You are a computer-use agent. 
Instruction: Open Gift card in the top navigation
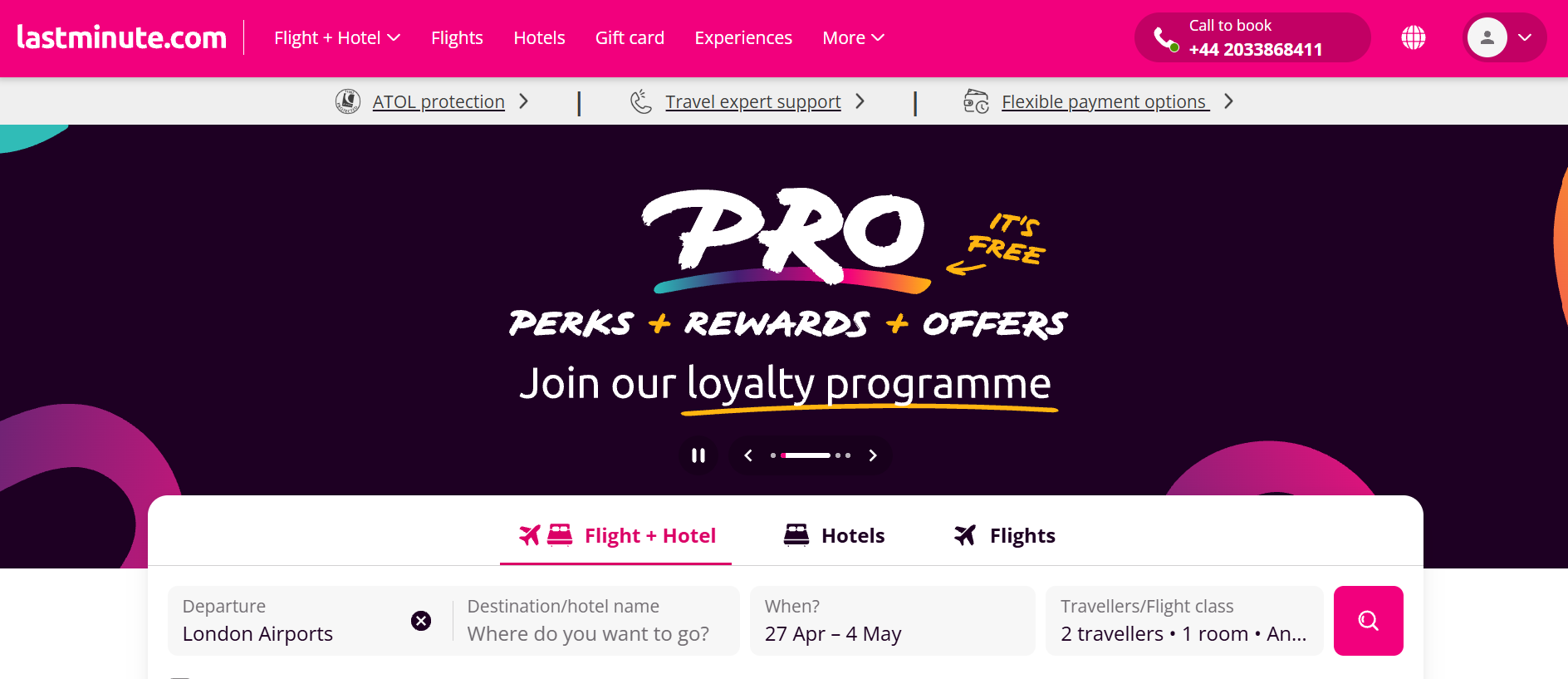coord(630,38)
